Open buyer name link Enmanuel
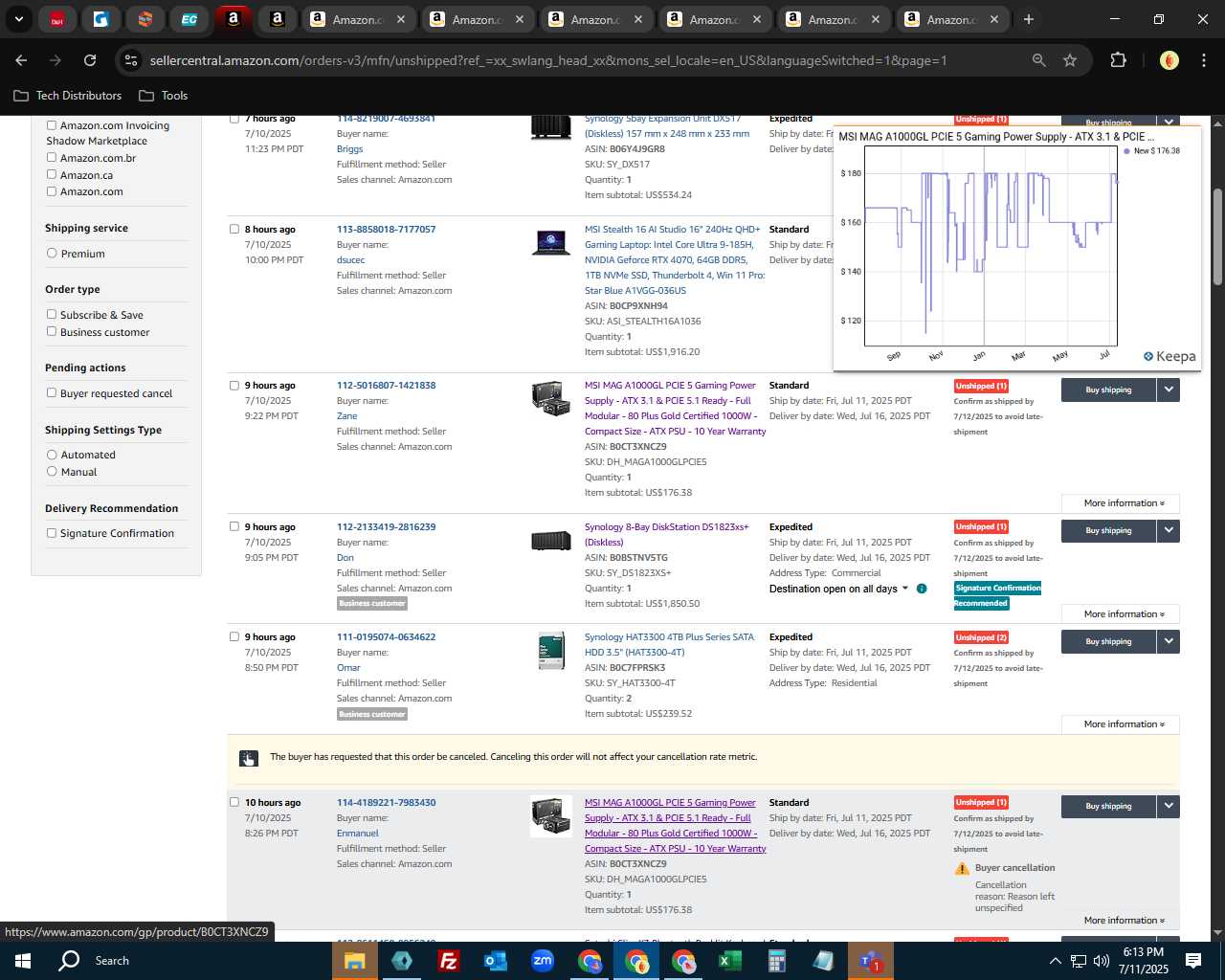 pyautogui.click(x=357, y=834)
